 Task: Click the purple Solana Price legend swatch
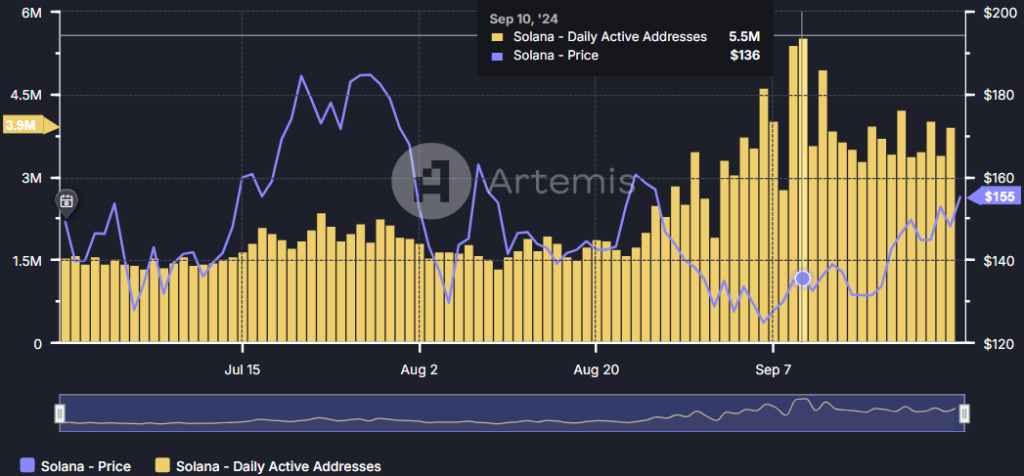(28, 466)
